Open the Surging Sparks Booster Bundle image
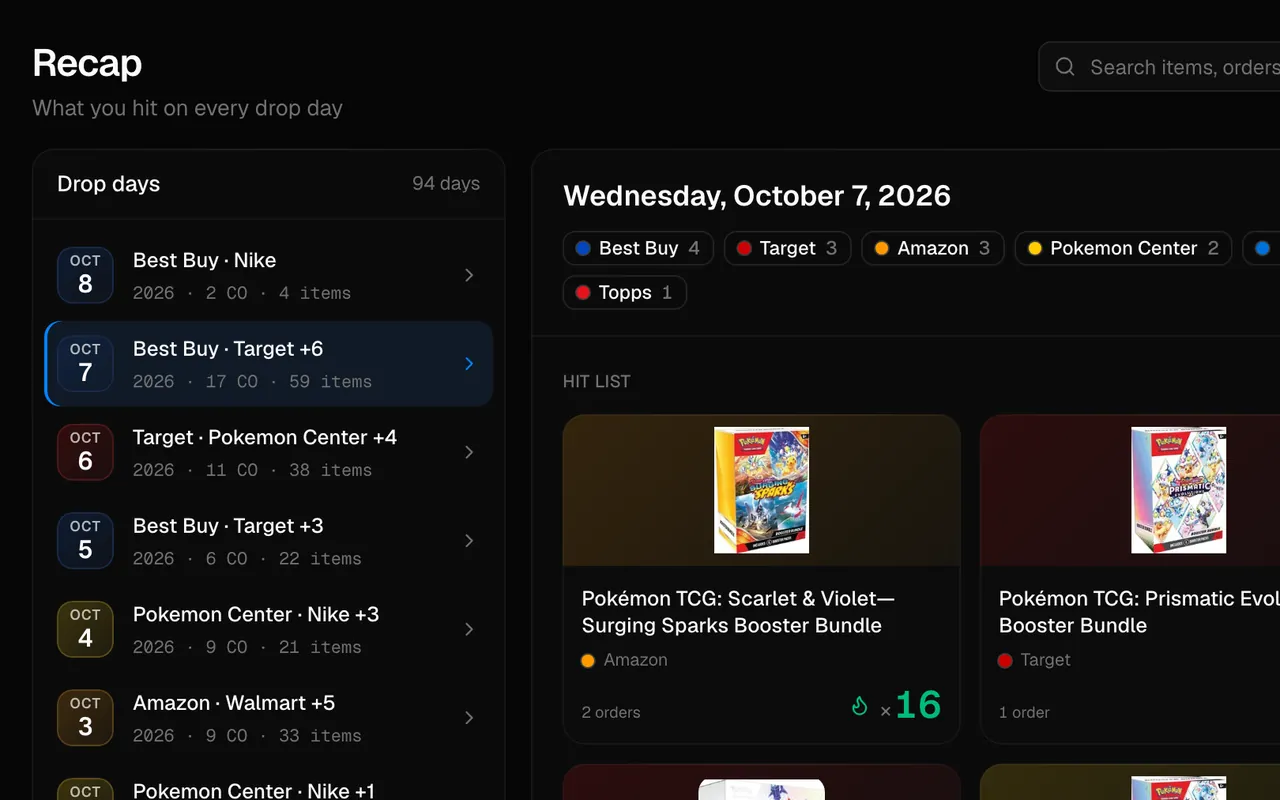Image resolution: width=1280 pixels, height=800 pixels. point(761,490)
